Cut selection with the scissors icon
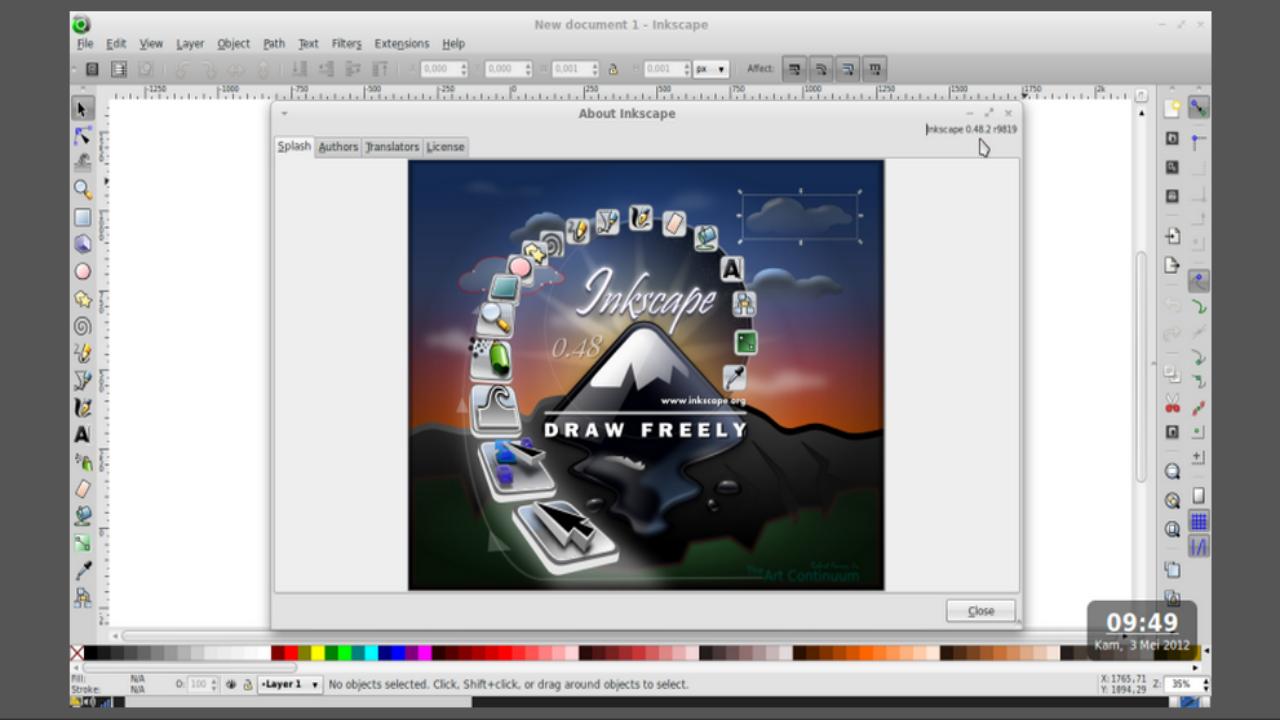The height and width of the screenshot is (720, 1280). (1172, 404)
